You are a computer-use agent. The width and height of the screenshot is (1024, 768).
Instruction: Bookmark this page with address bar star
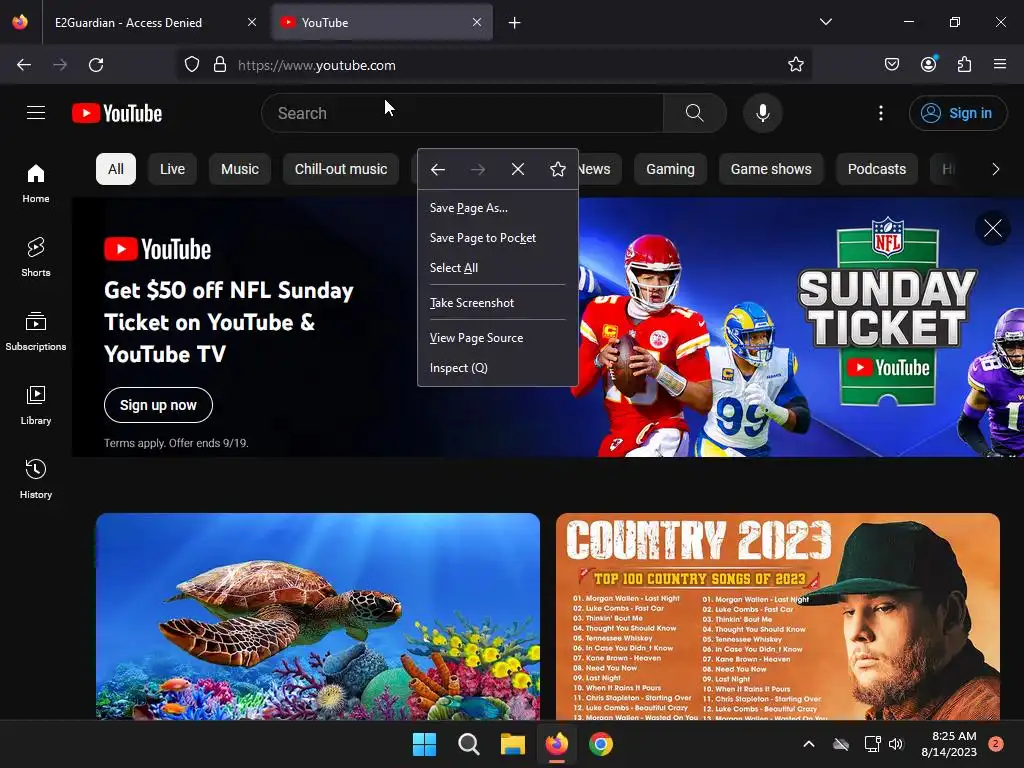pyautogui.click(x=795, y=65)
